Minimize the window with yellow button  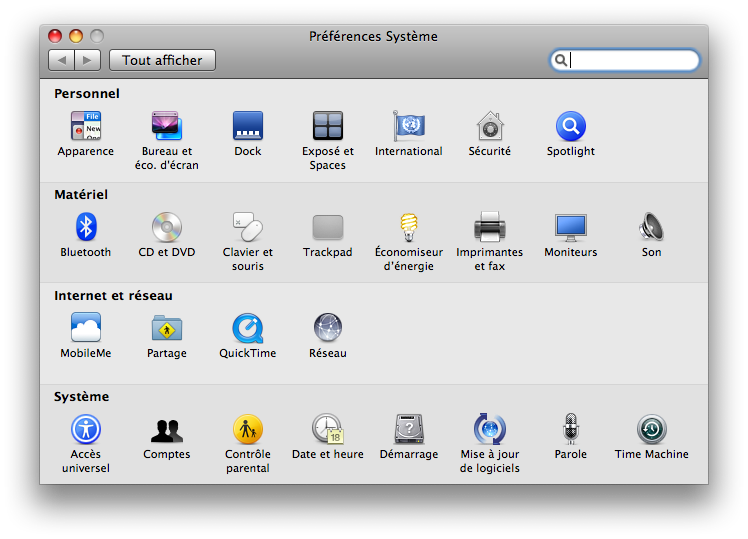(x=76, y=36)
